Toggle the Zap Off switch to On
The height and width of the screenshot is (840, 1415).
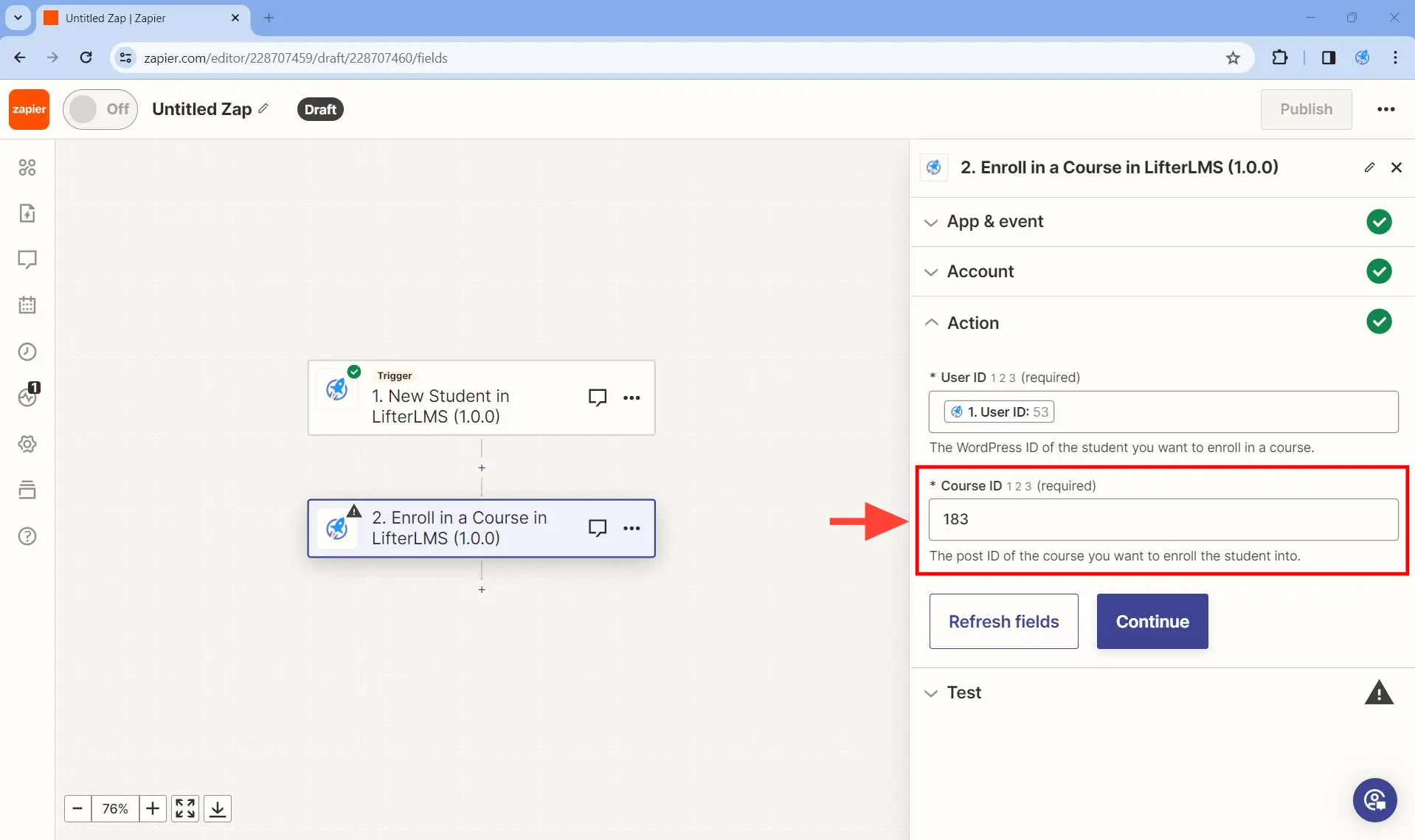click(x=100, y=108)
